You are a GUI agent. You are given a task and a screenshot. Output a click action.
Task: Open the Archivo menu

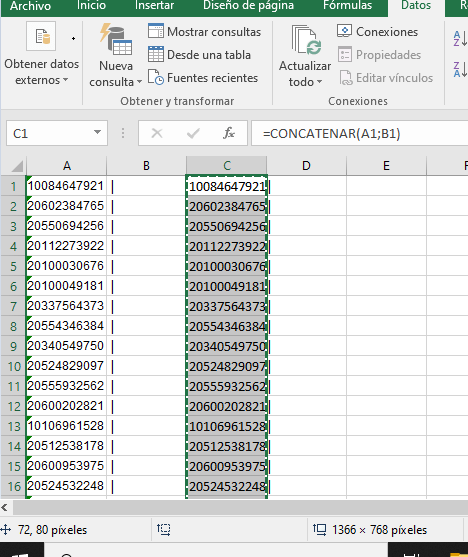(x=30, y=5)
